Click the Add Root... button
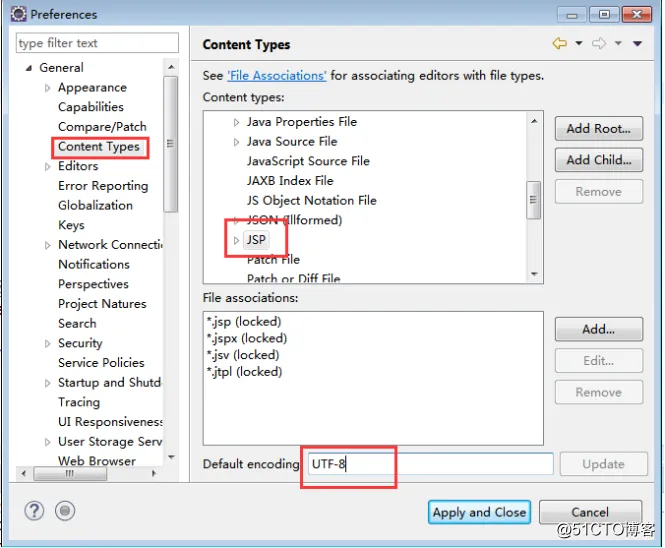This screenshot has height=548, width=665. point(599,129)
